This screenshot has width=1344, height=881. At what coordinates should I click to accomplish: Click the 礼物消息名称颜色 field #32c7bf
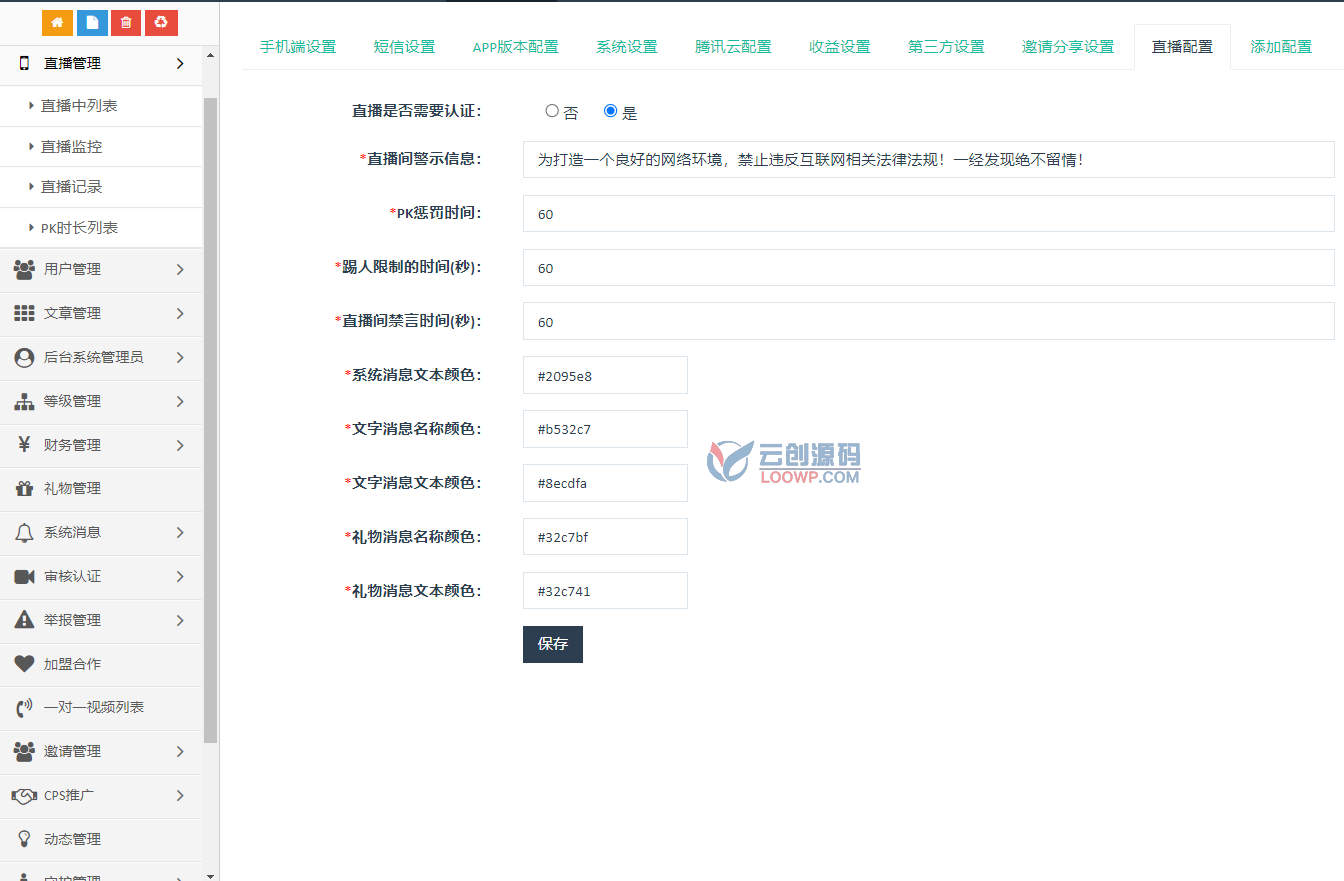(x=605, y=537)
